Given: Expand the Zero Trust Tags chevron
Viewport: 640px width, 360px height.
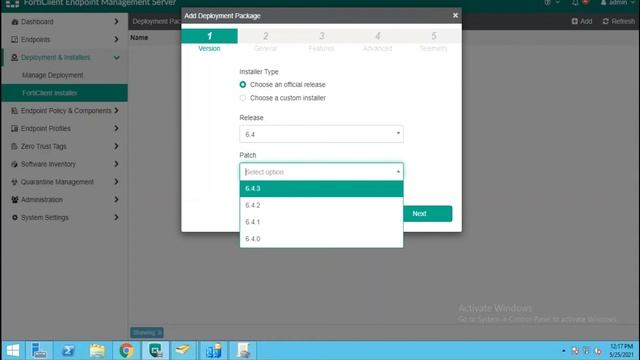Looking at the screenshot, I should pos(116,146).
